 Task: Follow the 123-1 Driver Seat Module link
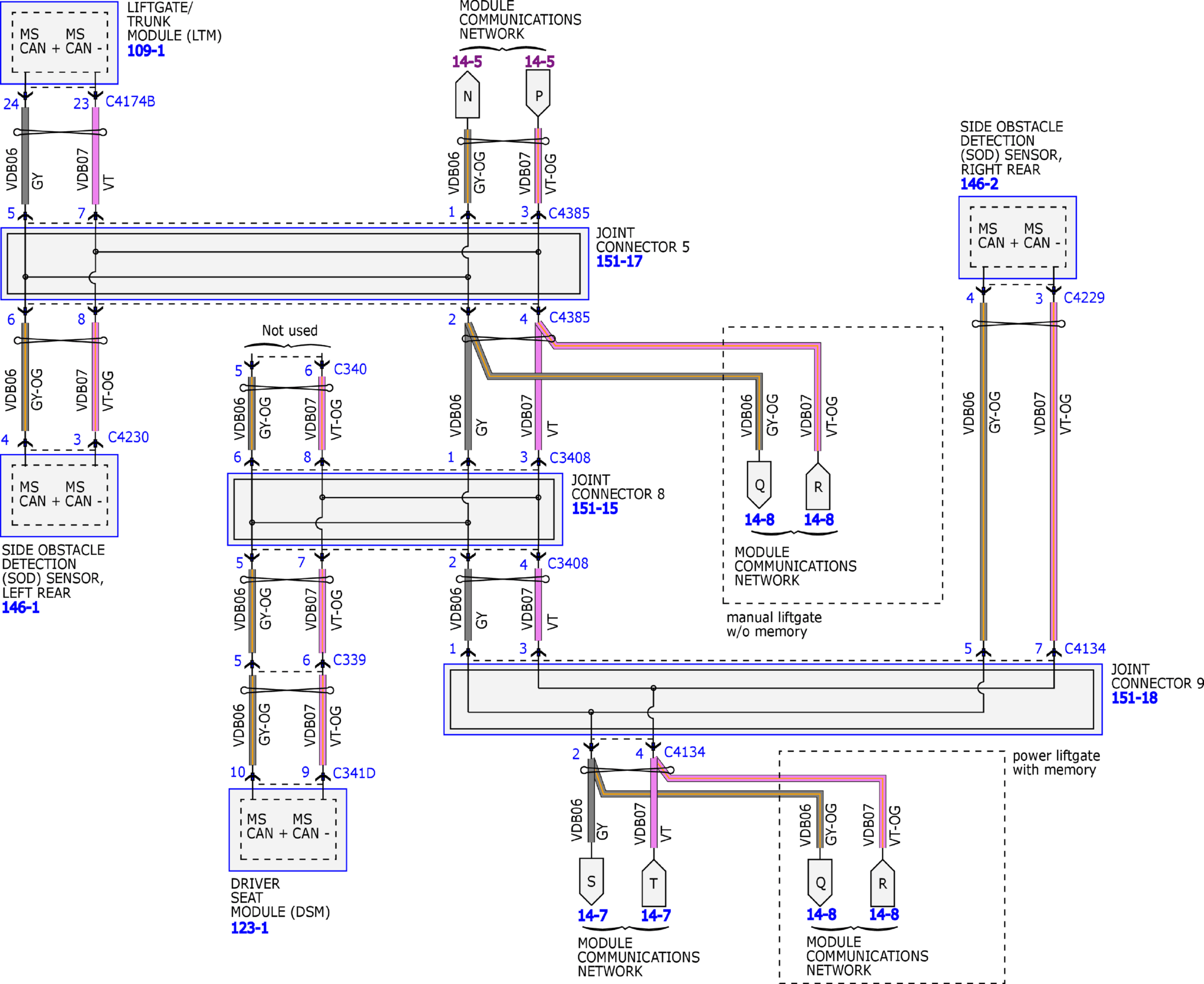pyautogui.click(x=249, y=928)
